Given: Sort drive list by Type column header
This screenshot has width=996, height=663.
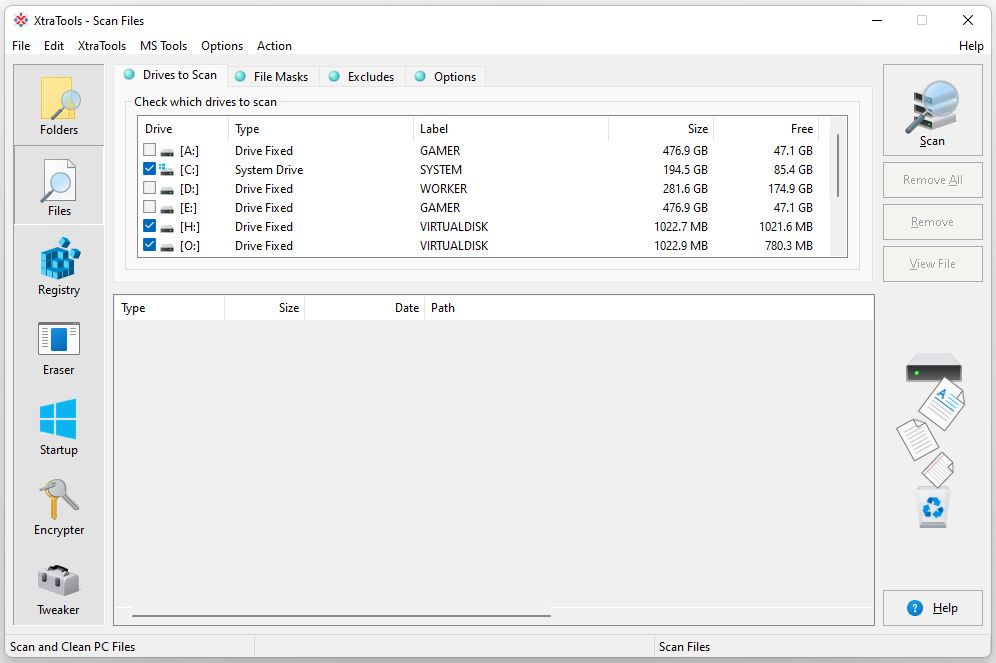Looking at the screenshot, I should pos(321,129).
